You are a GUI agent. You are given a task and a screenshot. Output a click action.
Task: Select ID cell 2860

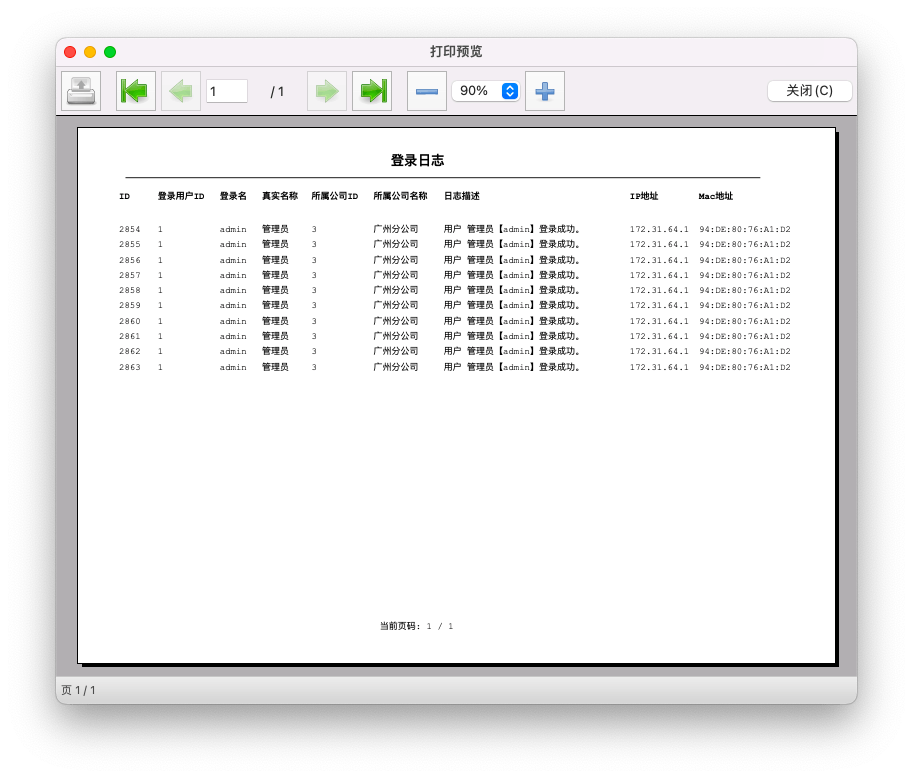(130, 321)
